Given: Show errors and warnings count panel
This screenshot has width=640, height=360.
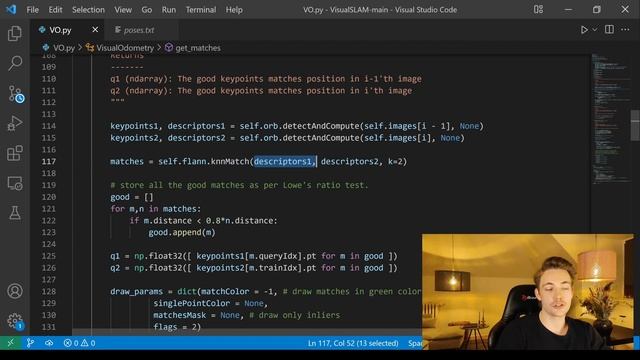Looking at the screenshot, I should 79,343.
